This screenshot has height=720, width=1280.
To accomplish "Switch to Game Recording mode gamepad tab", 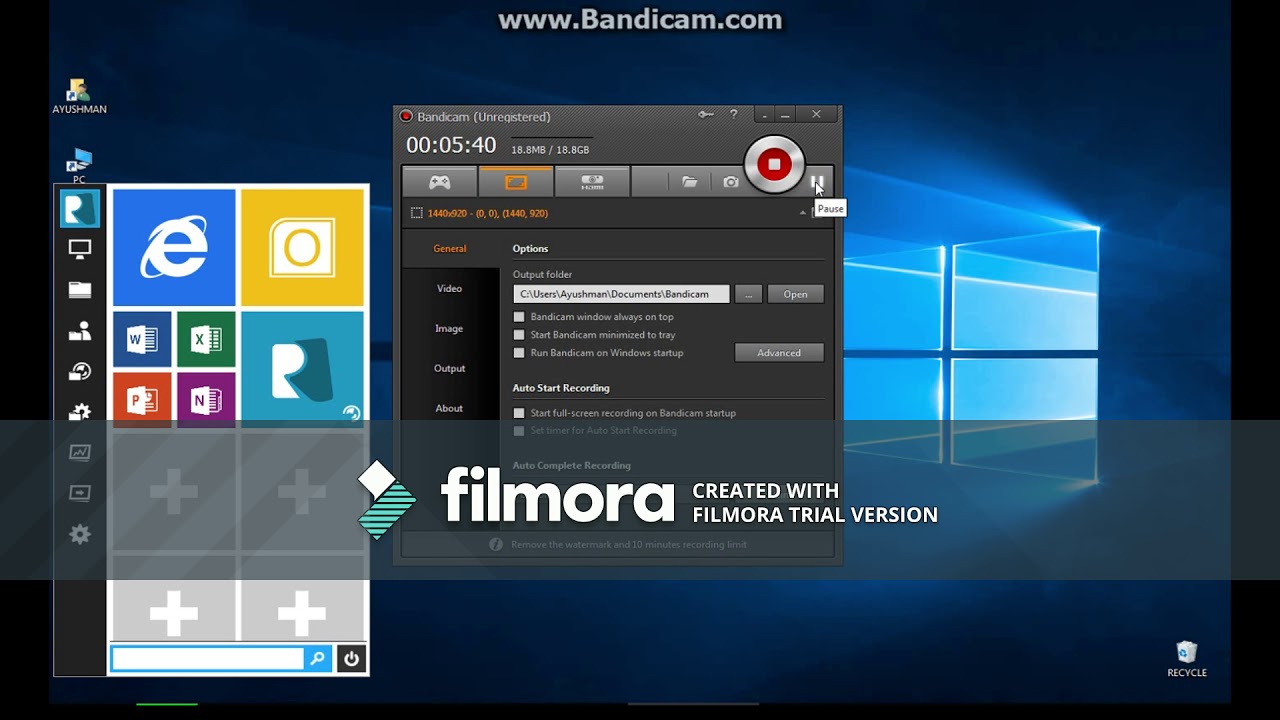I will [439, 182].
